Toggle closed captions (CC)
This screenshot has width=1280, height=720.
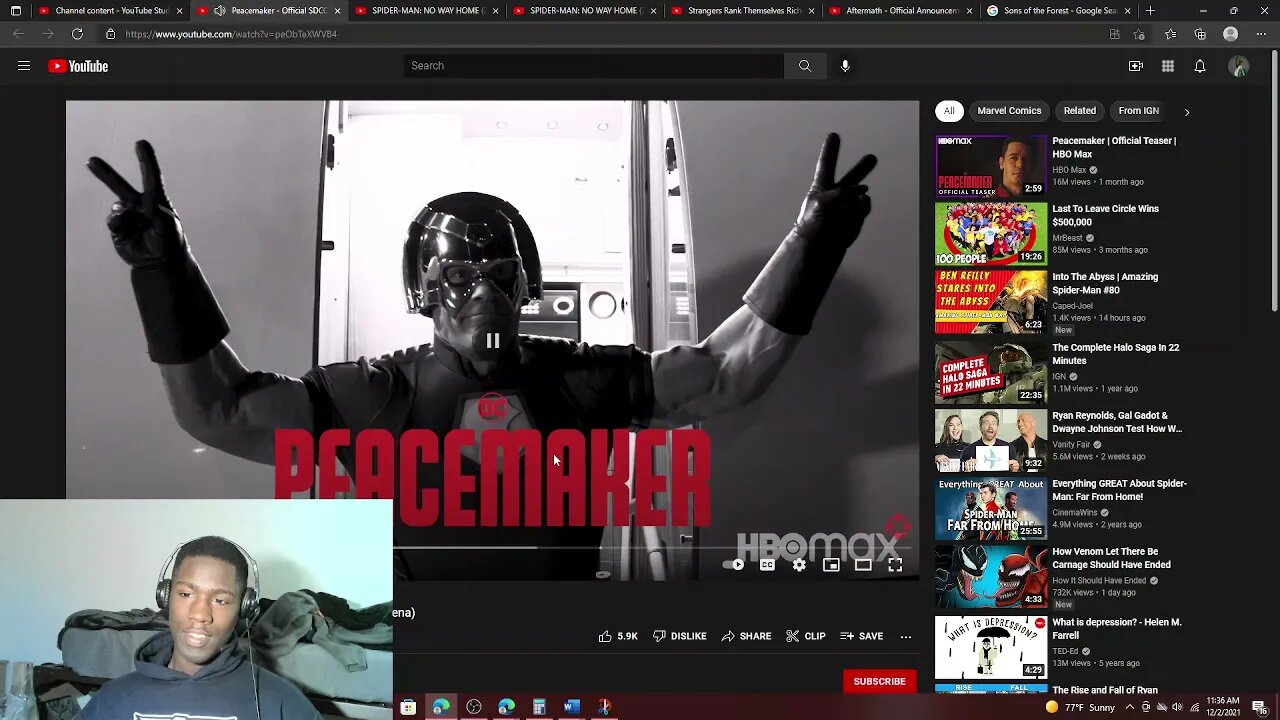point(767,565)
